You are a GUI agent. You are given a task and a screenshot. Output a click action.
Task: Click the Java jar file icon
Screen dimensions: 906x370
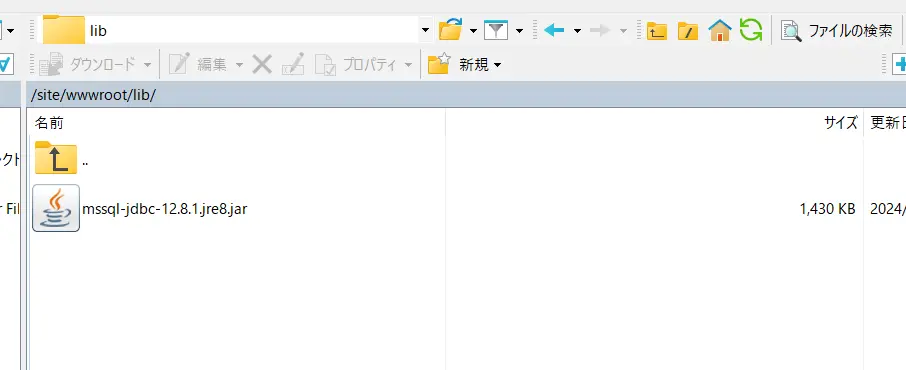[56, 208]
